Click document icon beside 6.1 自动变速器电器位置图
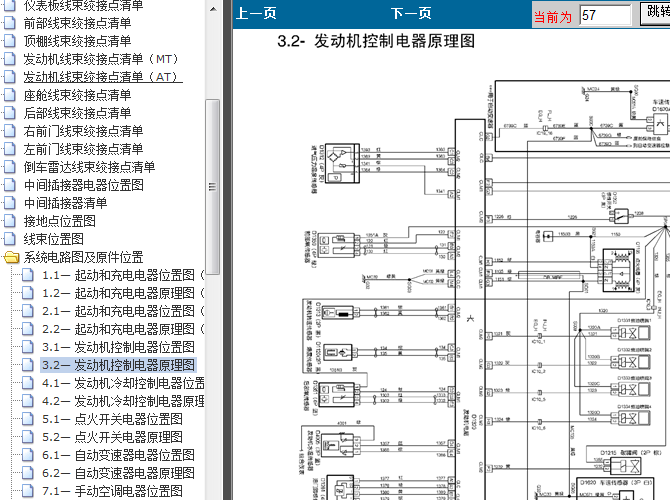Viewport: 670px width, 500px height. (x=27, y=455)
